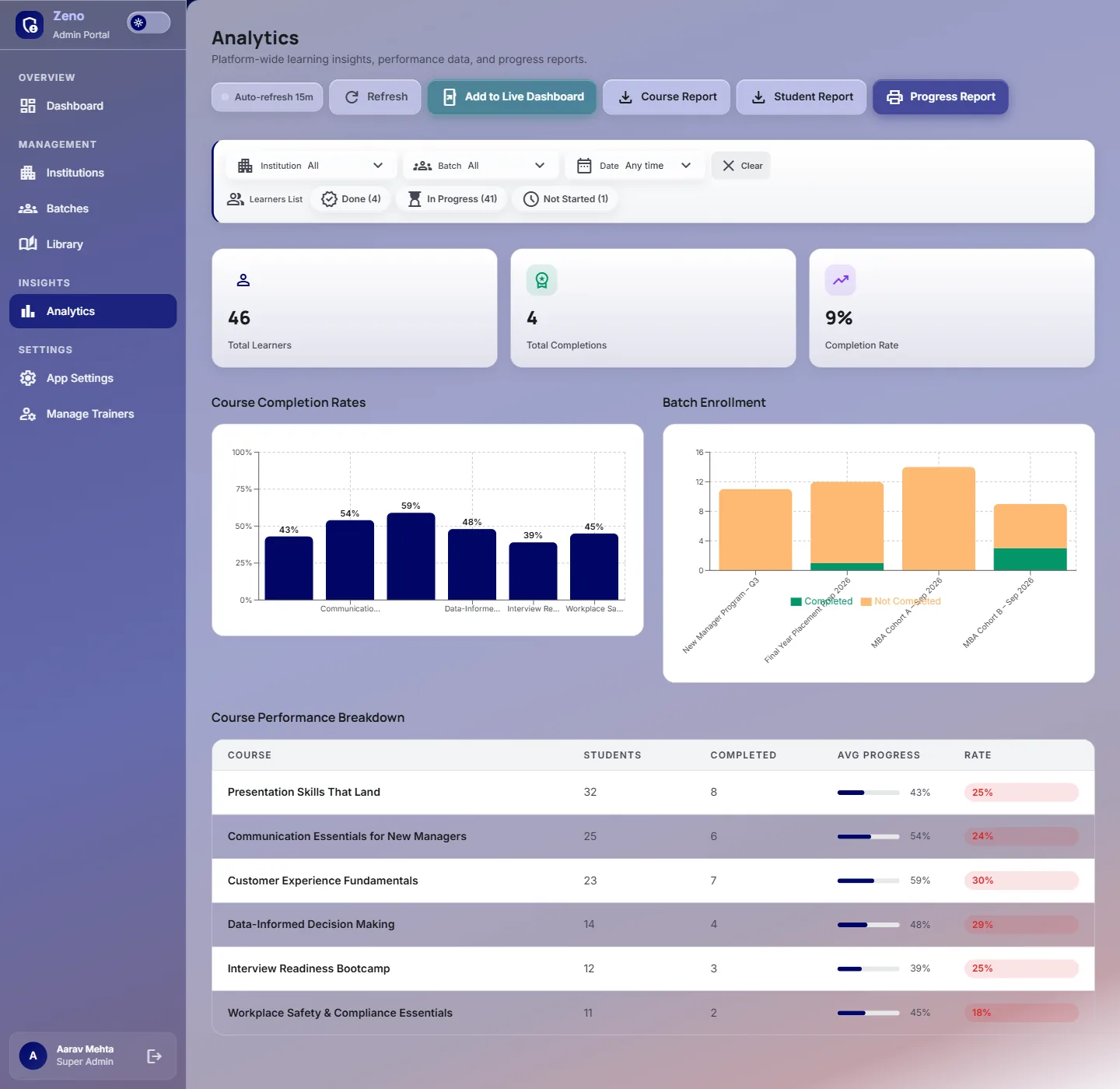Click the App Settings gear icon
Viewport: 1120px width, 1089px height.
[x=28, y=378]
